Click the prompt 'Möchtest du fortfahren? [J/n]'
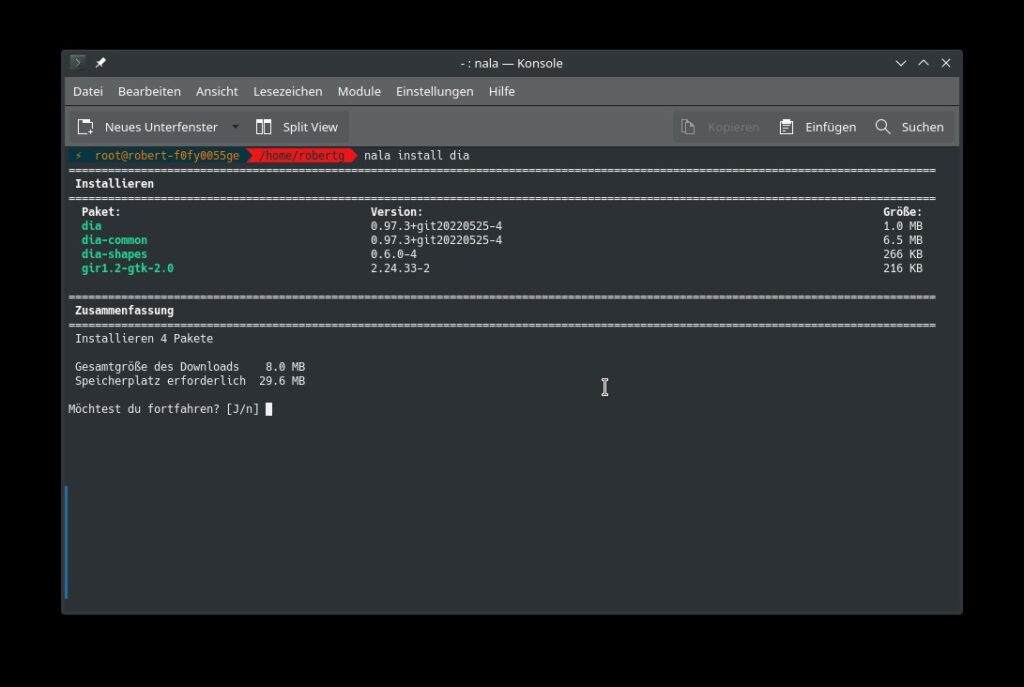The width and height of the screenshot is (1024, 687). click(164, 409)
